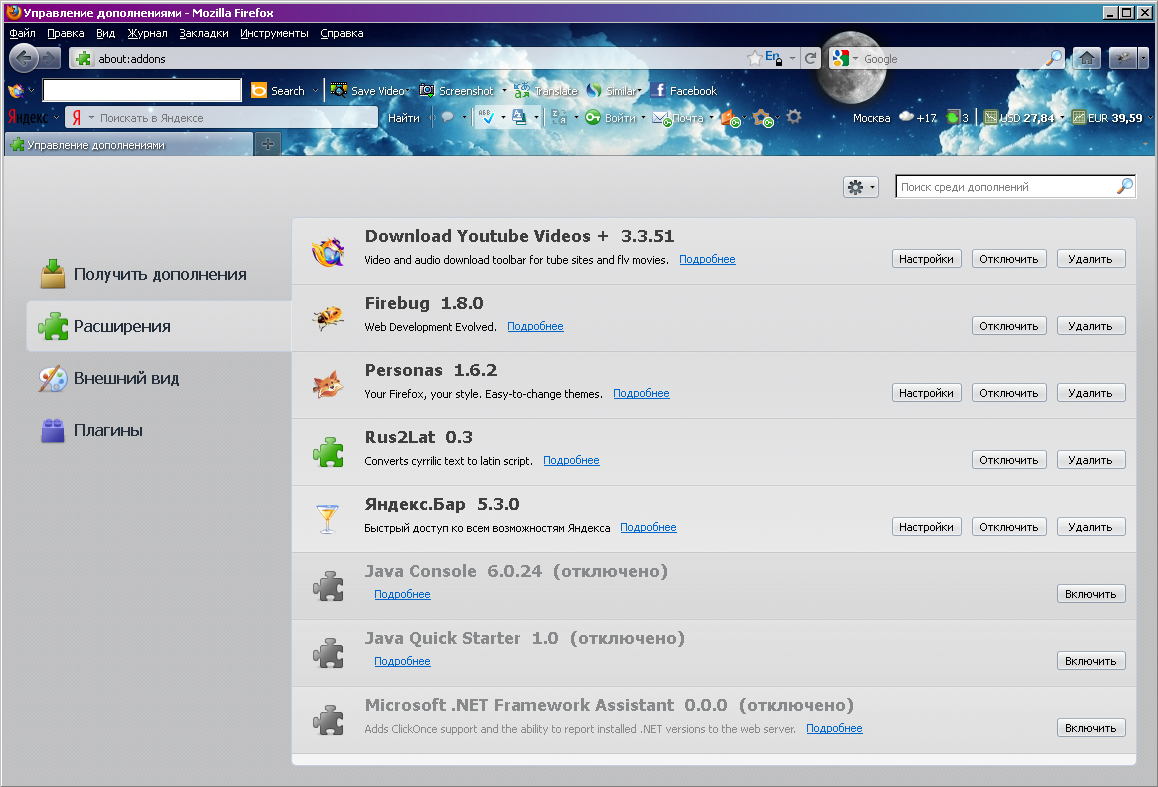Click the Screenshot toolbar button

coord(457,91)
